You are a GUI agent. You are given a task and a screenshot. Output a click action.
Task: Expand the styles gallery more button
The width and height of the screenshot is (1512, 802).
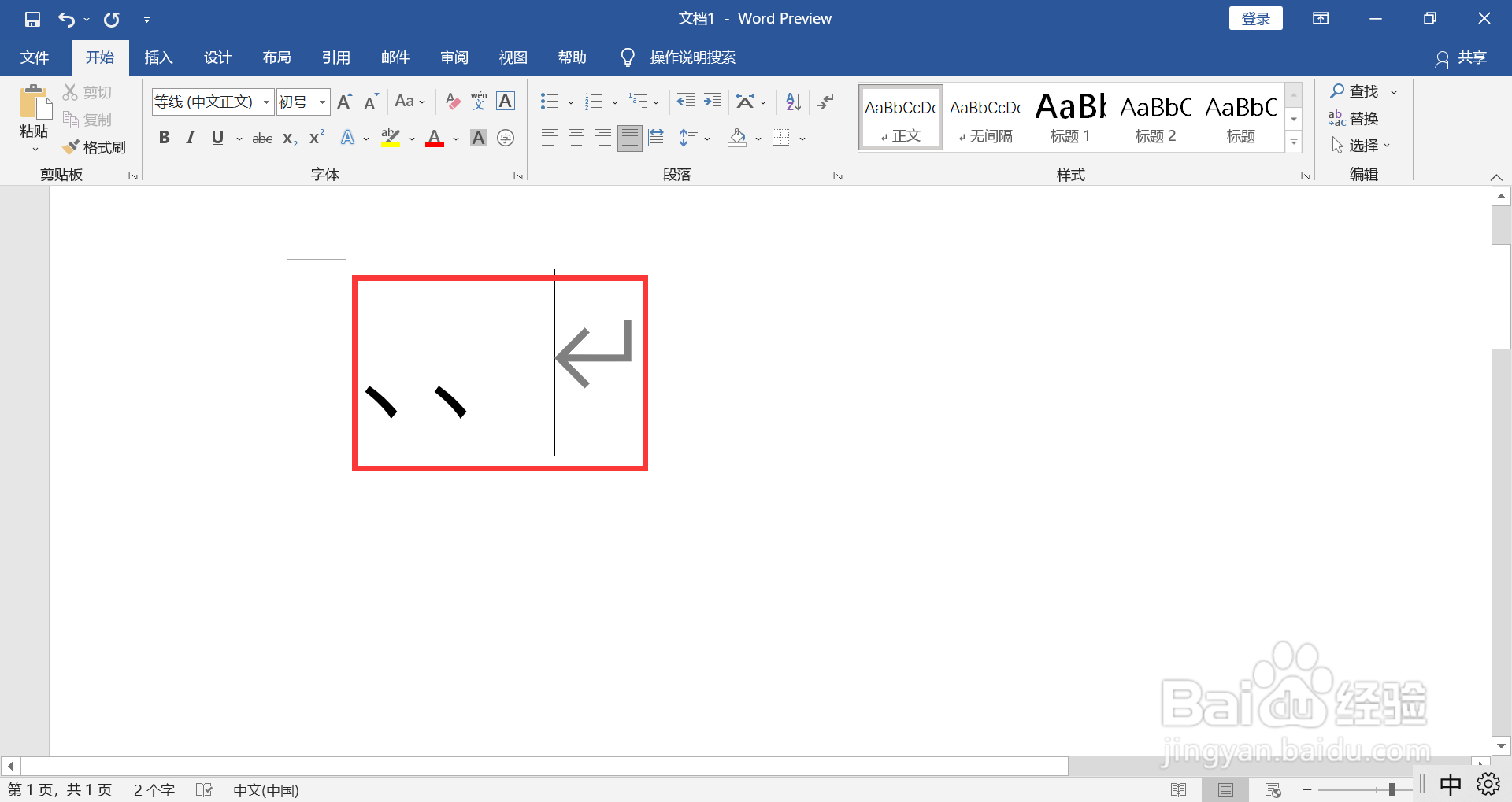(1293, 142)
